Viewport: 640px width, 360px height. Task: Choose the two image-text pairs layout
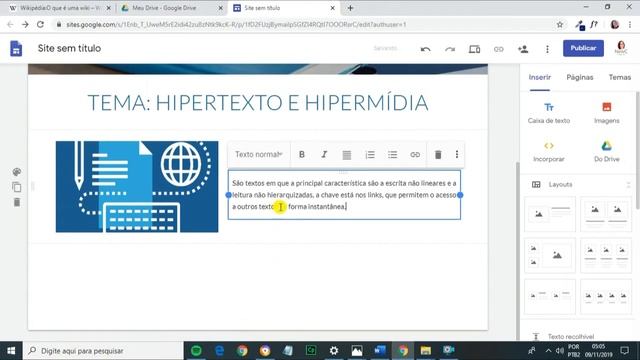pyautogui.click(x=550, y=297)
